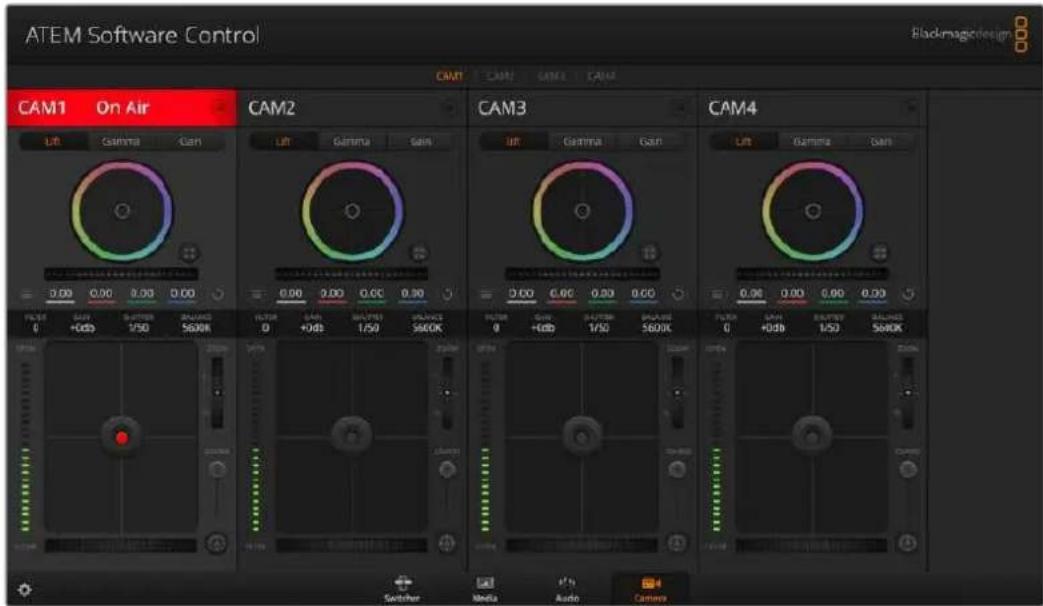This screenshot has width=1043, height=606.
Task: Click the CAM1 header settings icon
Action: [x=220, y=107]
